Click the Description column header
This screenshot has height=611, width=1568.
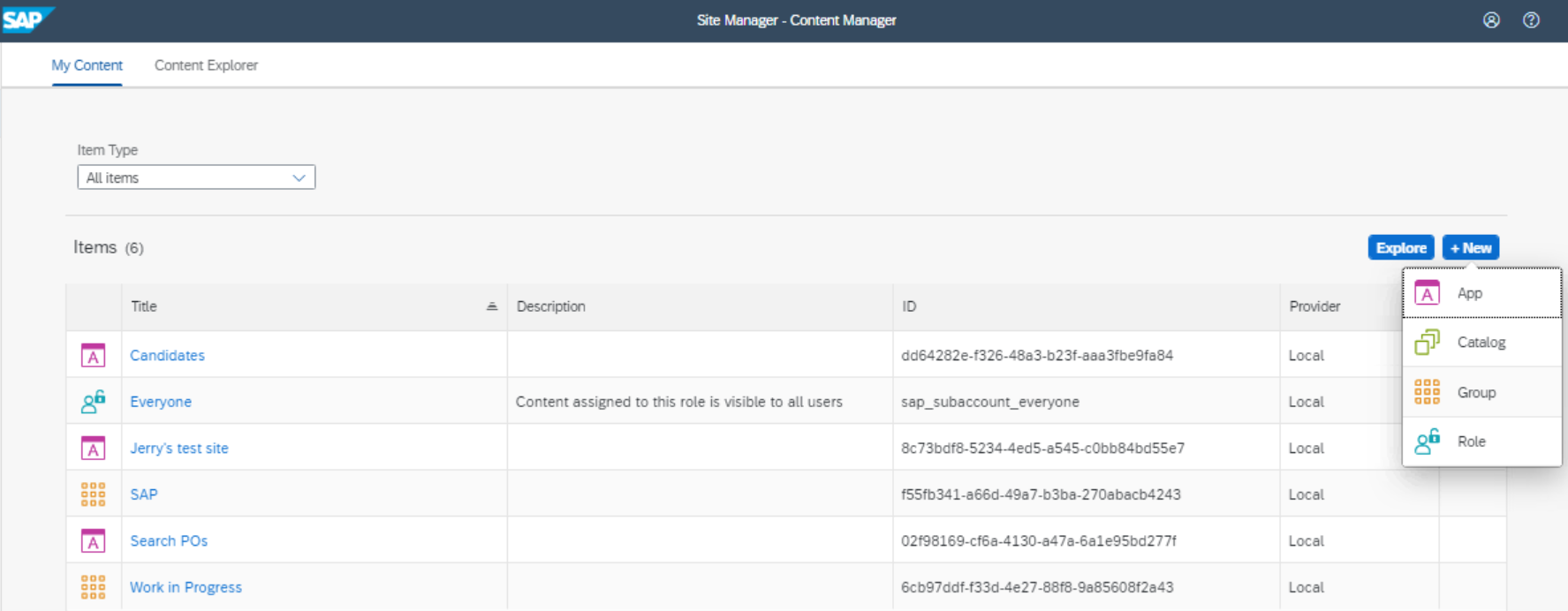point(700,306)
